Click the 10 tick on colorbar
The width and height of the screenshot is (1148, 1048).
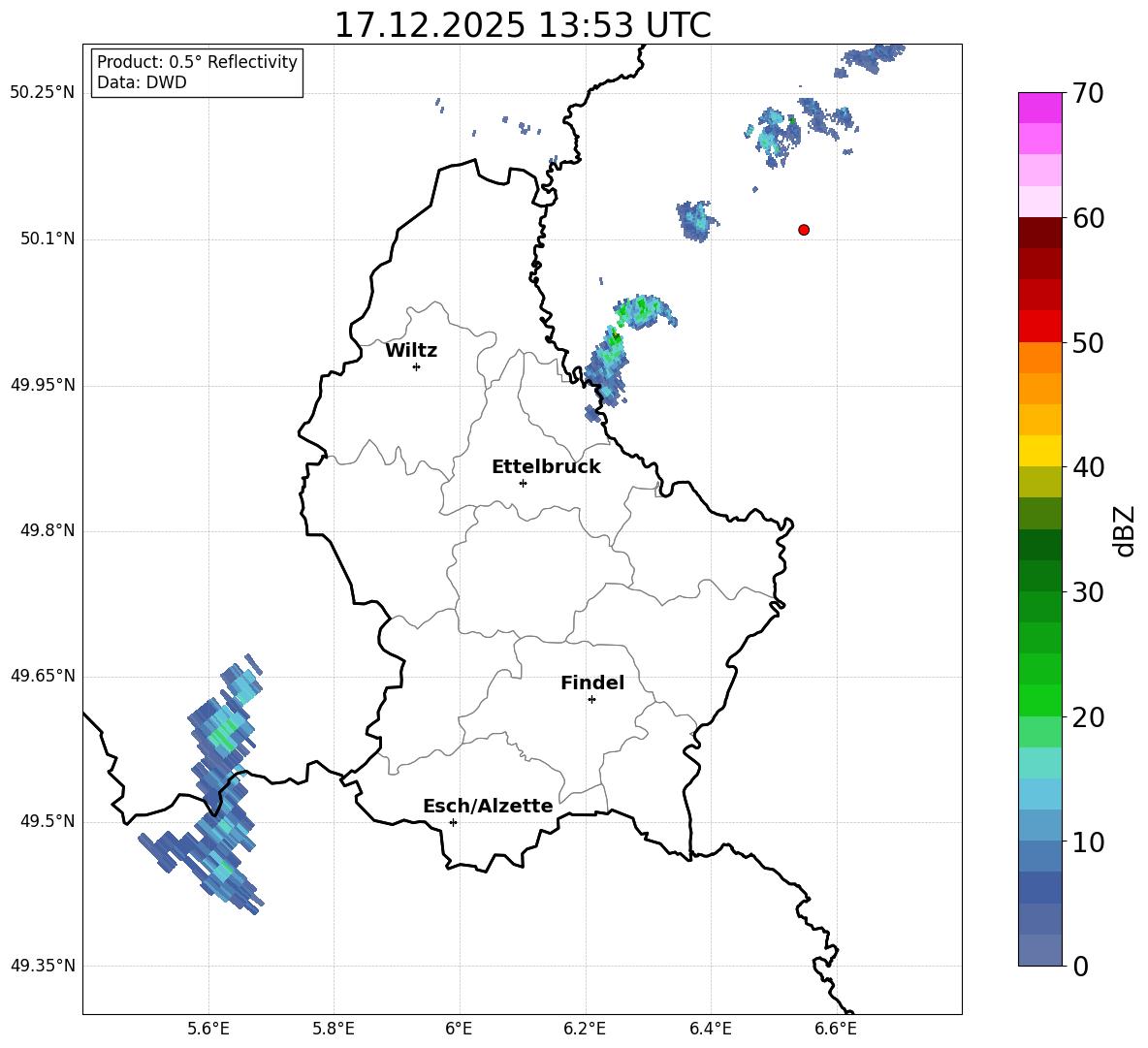click(1088, 842)
